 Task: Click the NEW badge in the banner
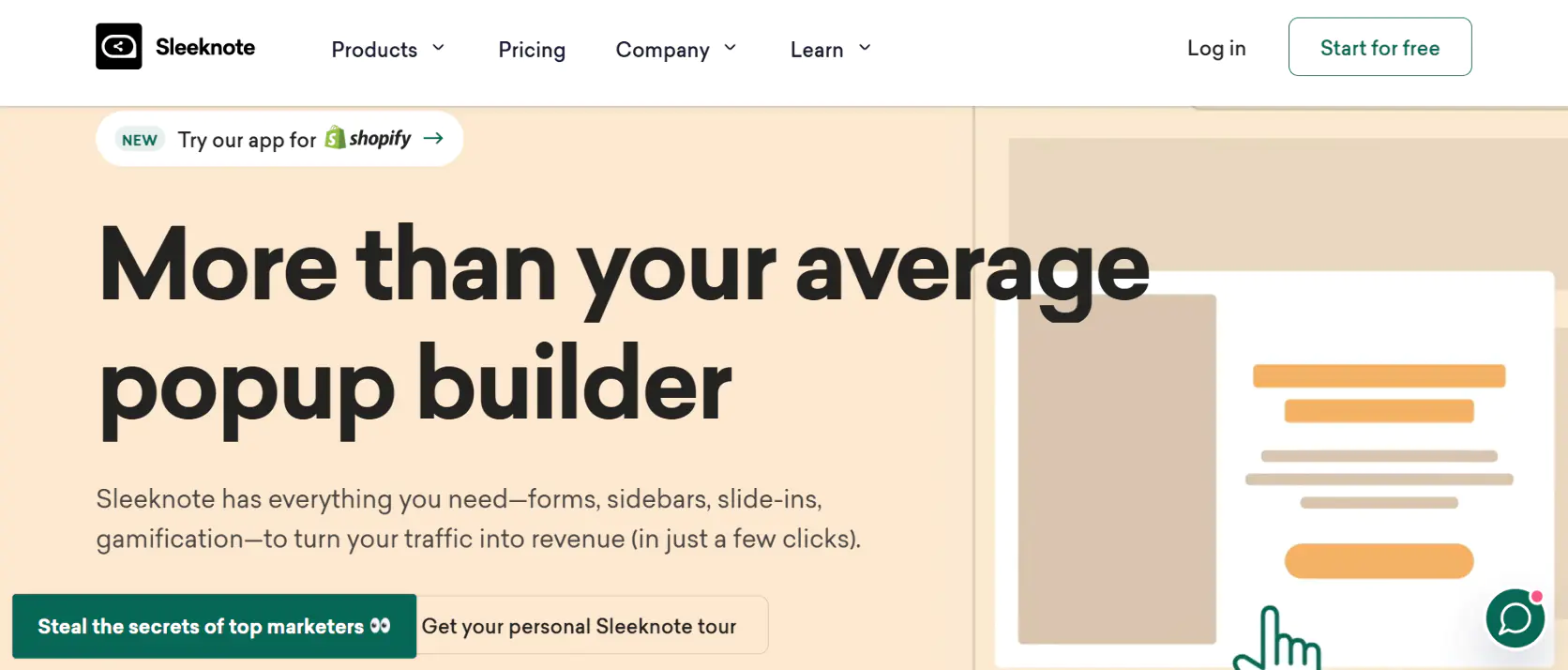(140, 140)
